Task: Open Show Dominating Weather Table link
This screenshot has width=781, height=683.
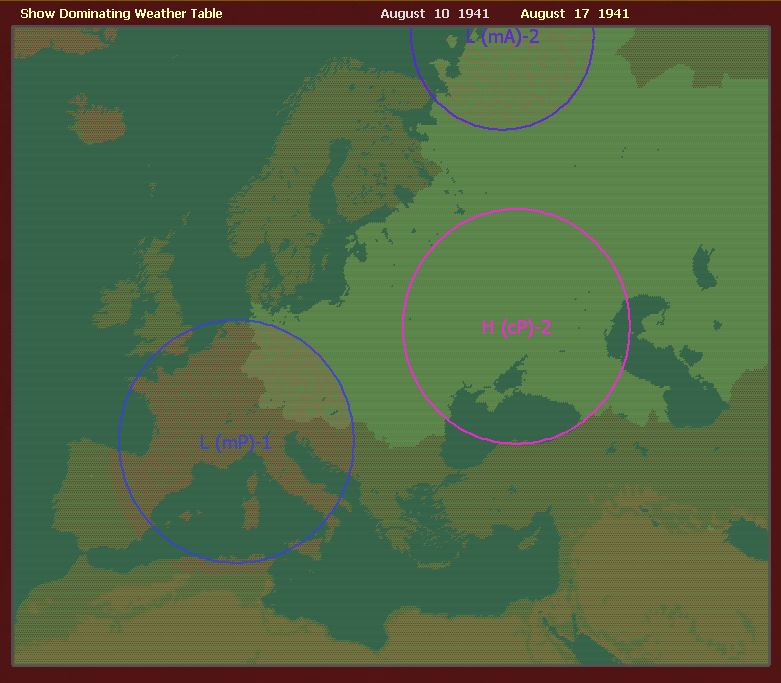Action: (121, 13)
